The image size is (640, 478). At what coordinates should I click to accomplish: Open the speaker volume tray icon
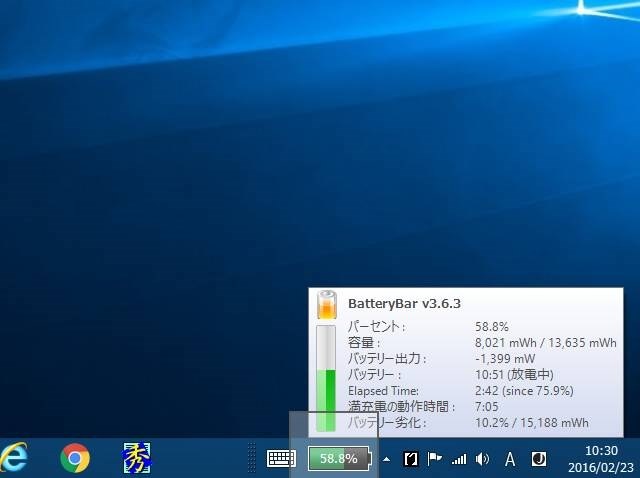pos(482,459)
